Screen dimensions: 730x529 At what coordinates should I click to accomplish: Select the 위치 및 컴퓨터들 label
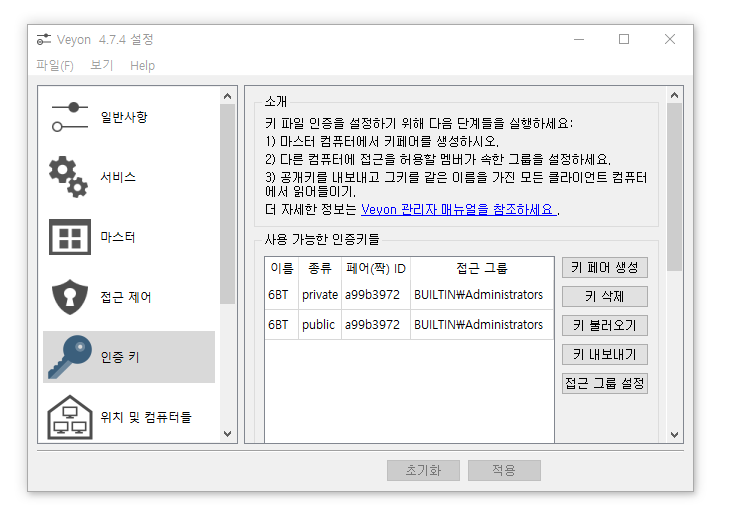point(146,417)
